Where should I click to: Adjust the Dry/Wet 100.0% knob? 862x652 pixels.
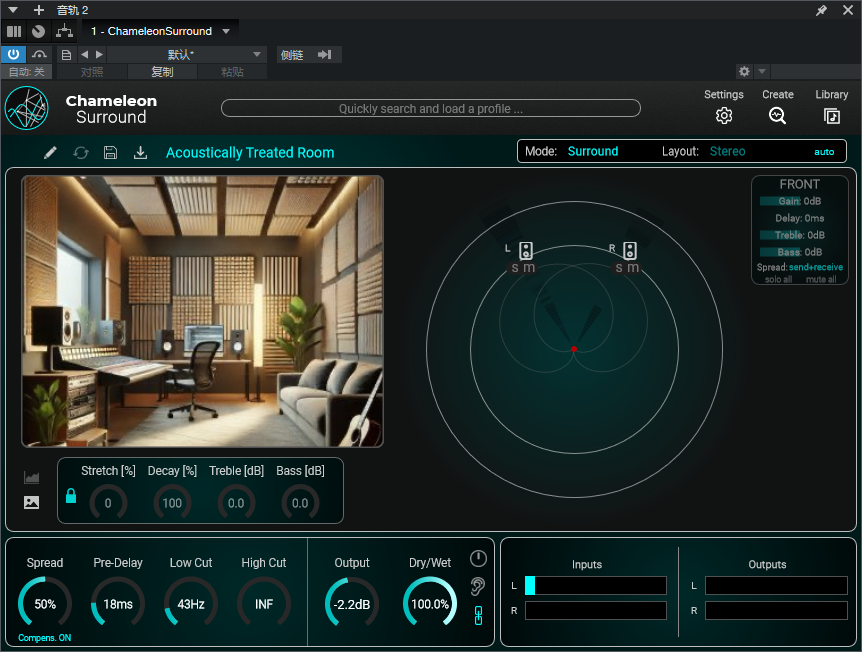430,604
